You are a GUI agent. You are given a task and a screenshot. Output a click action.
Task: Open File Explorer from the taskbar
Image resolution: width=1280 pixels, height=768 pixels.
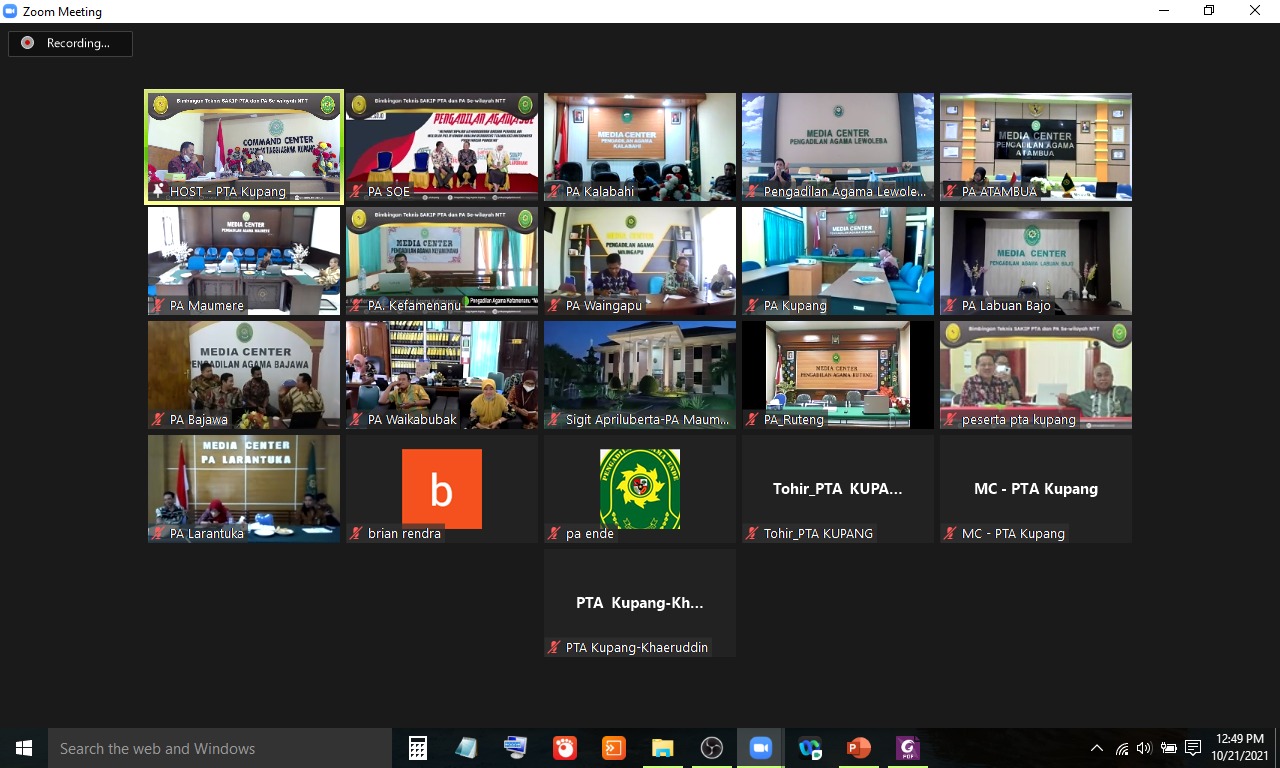point(663,748)
